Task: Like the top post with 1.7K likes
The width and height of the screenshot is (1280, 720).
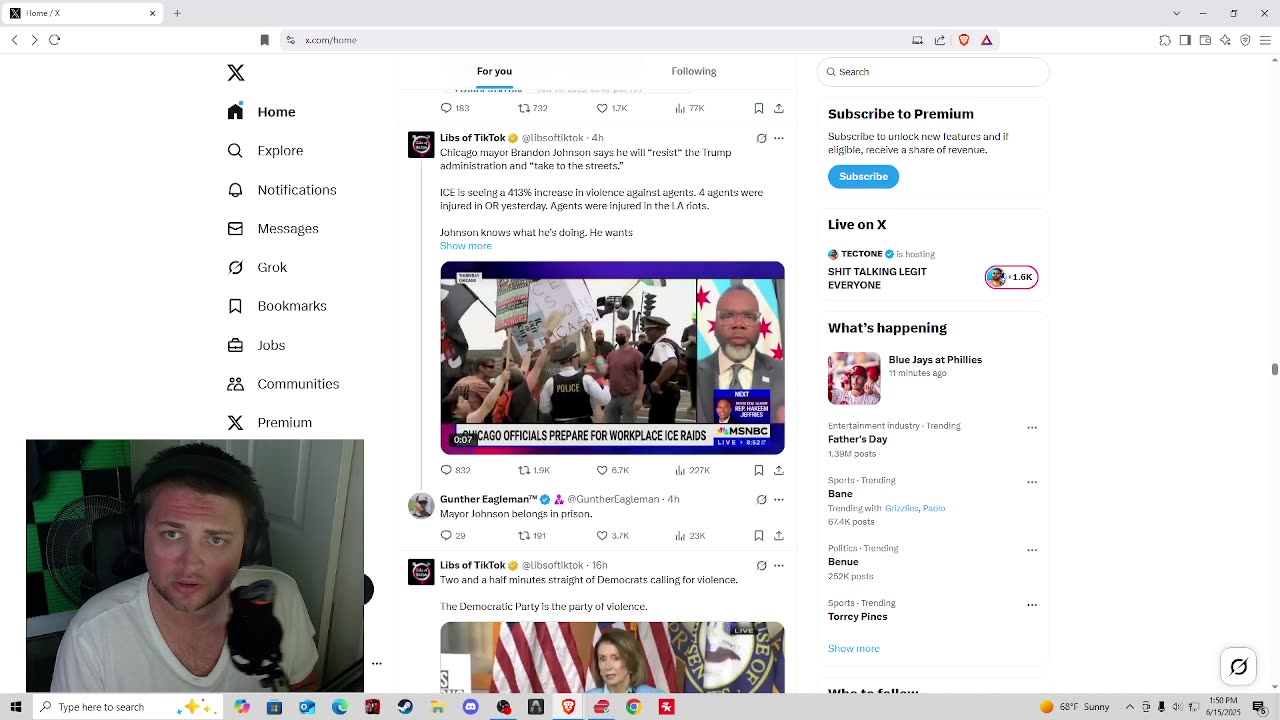Action: coord(612,108)
